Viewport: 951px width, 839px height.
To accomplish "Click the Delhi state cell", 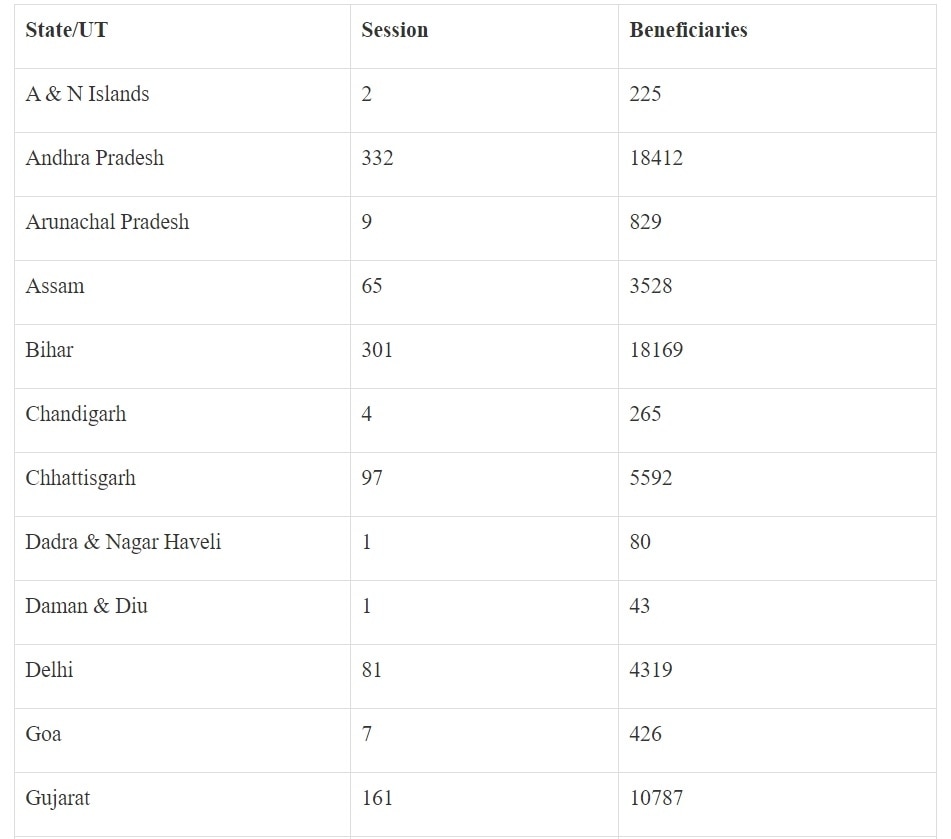I will click(x=49, y=670).
